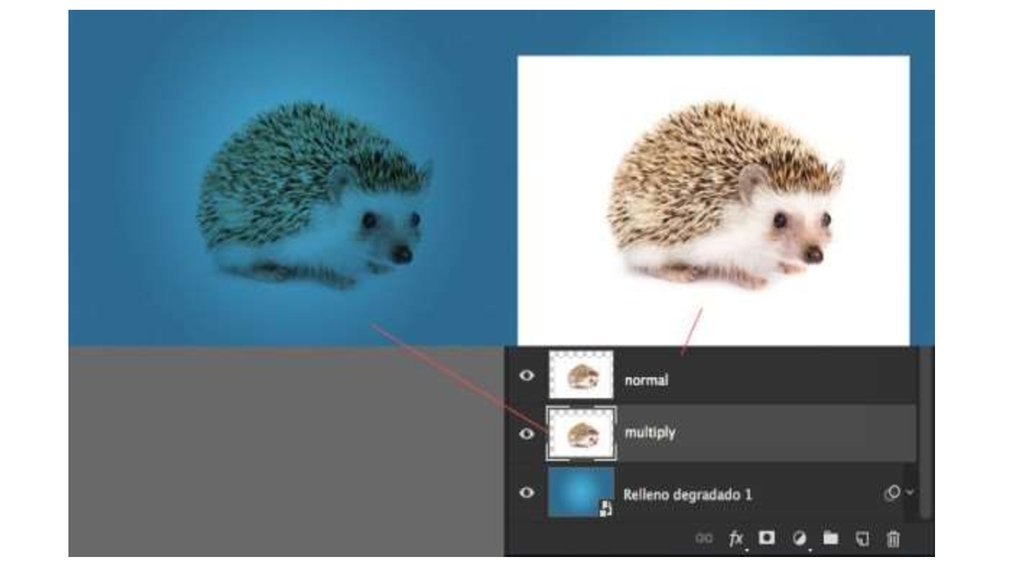This screenshot has width=1024, height=574.
Task: Create a new layer
Action: click(x=861, y=539)
